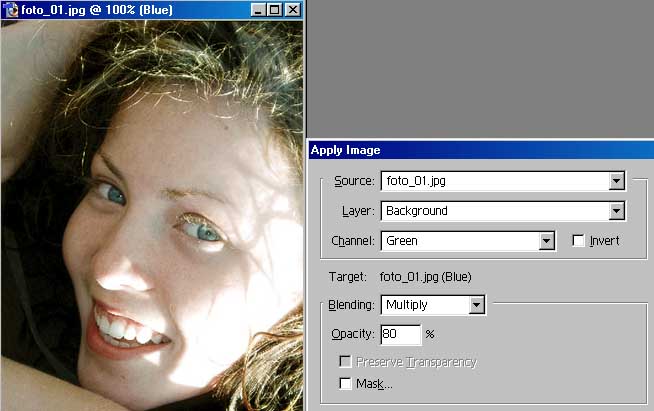Click the foto_01.jpg window icon
Viewport: 654px width, 411px height.
10,10
